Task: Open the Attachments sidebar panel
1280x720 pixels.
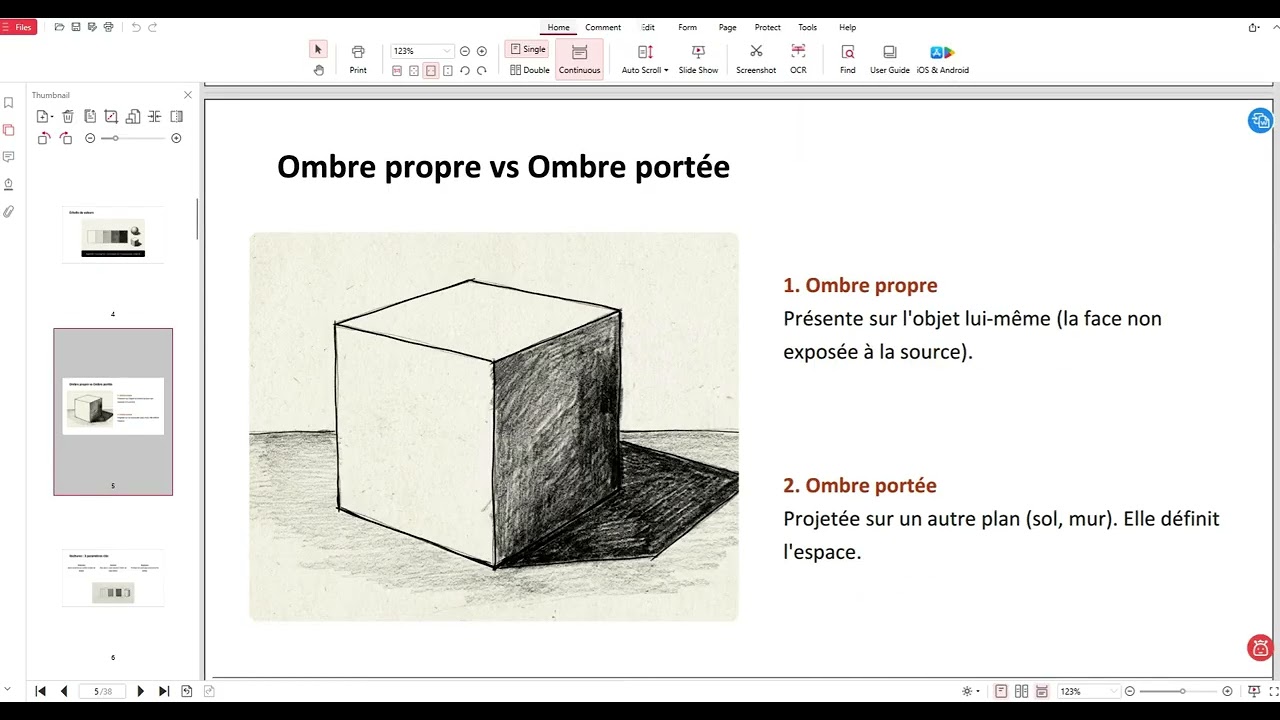Action: [8, 212]
